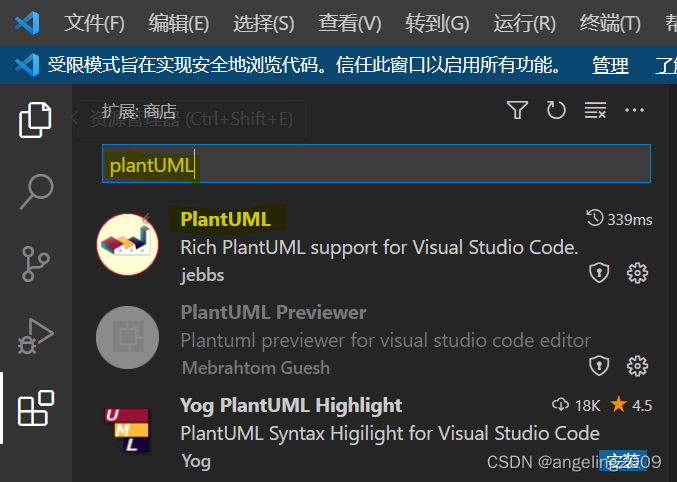Image resolution: width=677 pixels, height=482 pixels.
Task: Refresh the extensions list
Action: 556,110
